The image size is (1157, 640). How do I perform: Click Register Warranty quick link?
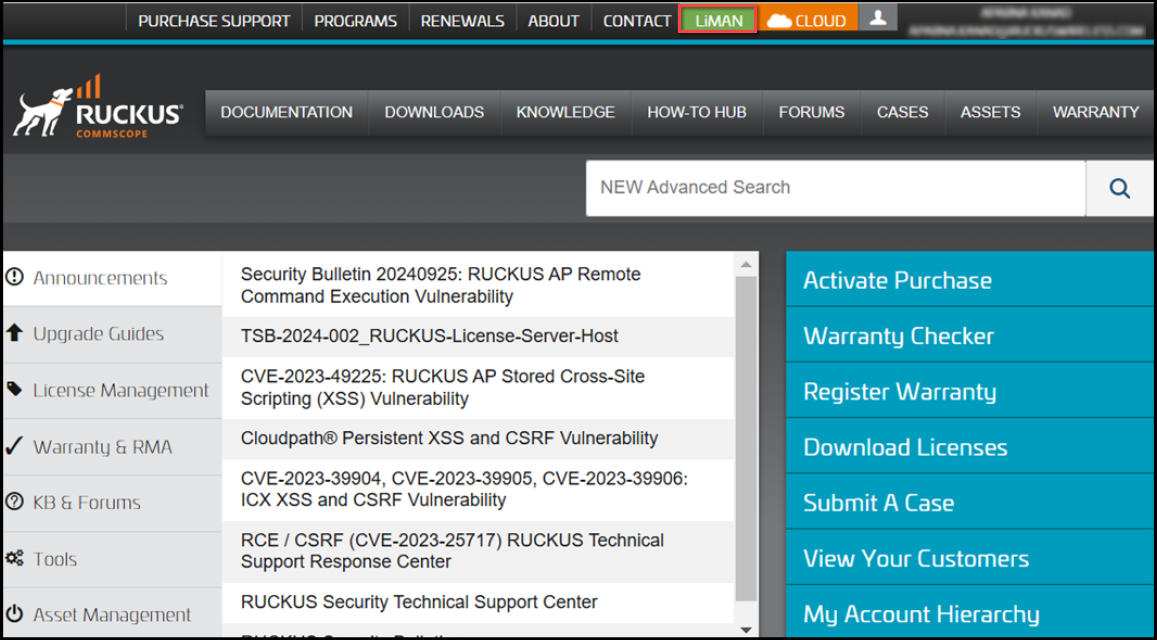(970, 391)
